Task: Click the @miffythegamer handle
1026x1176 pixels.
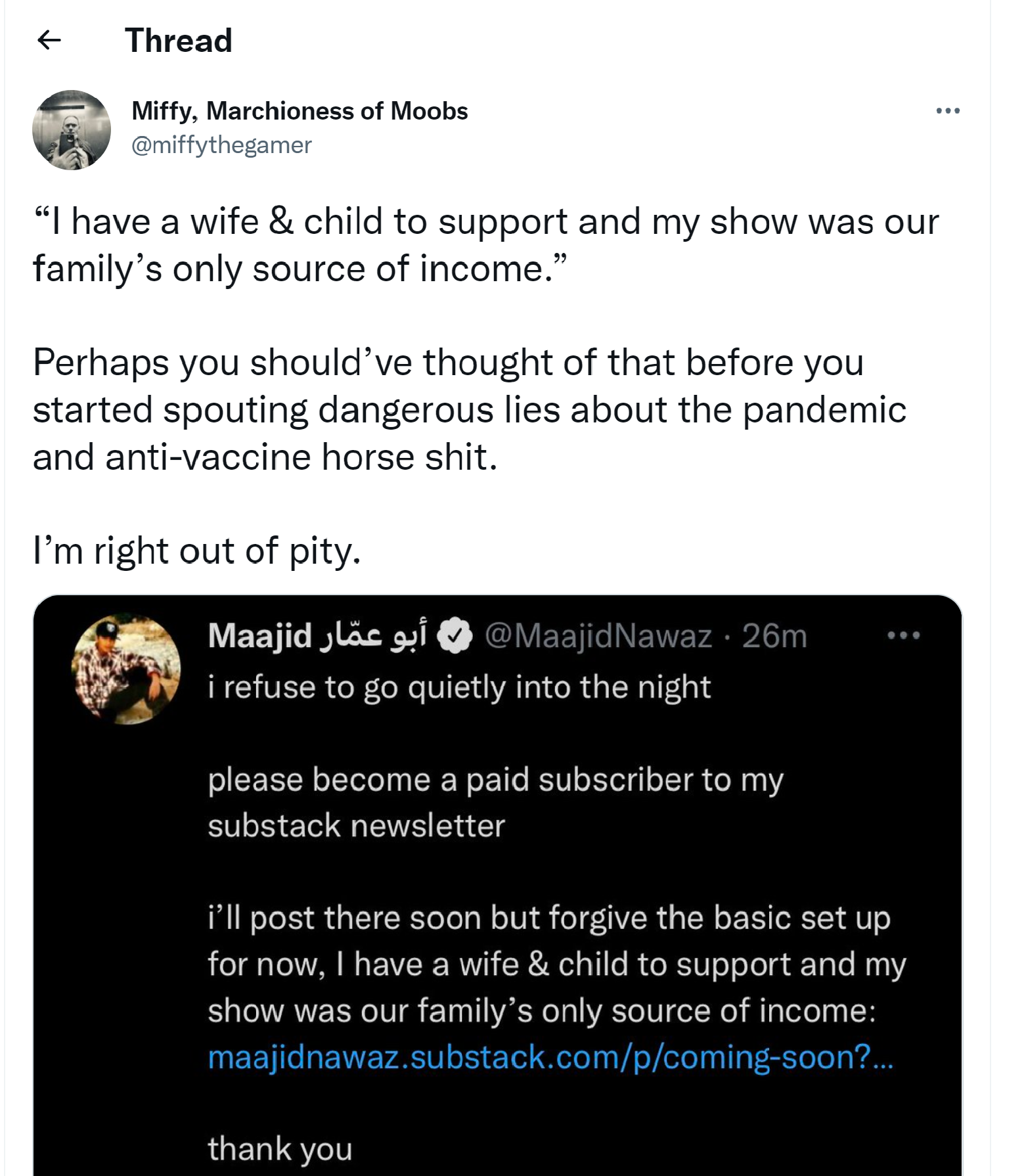Action: tap(221, 145)
